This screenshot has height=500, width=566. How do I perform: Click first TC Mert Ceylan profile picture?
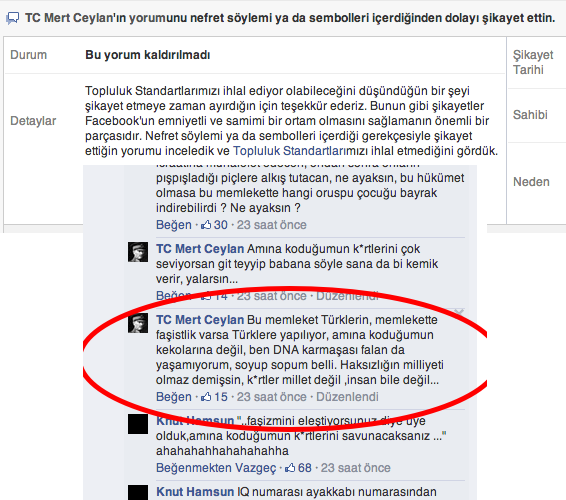click(x=138, y=252)
